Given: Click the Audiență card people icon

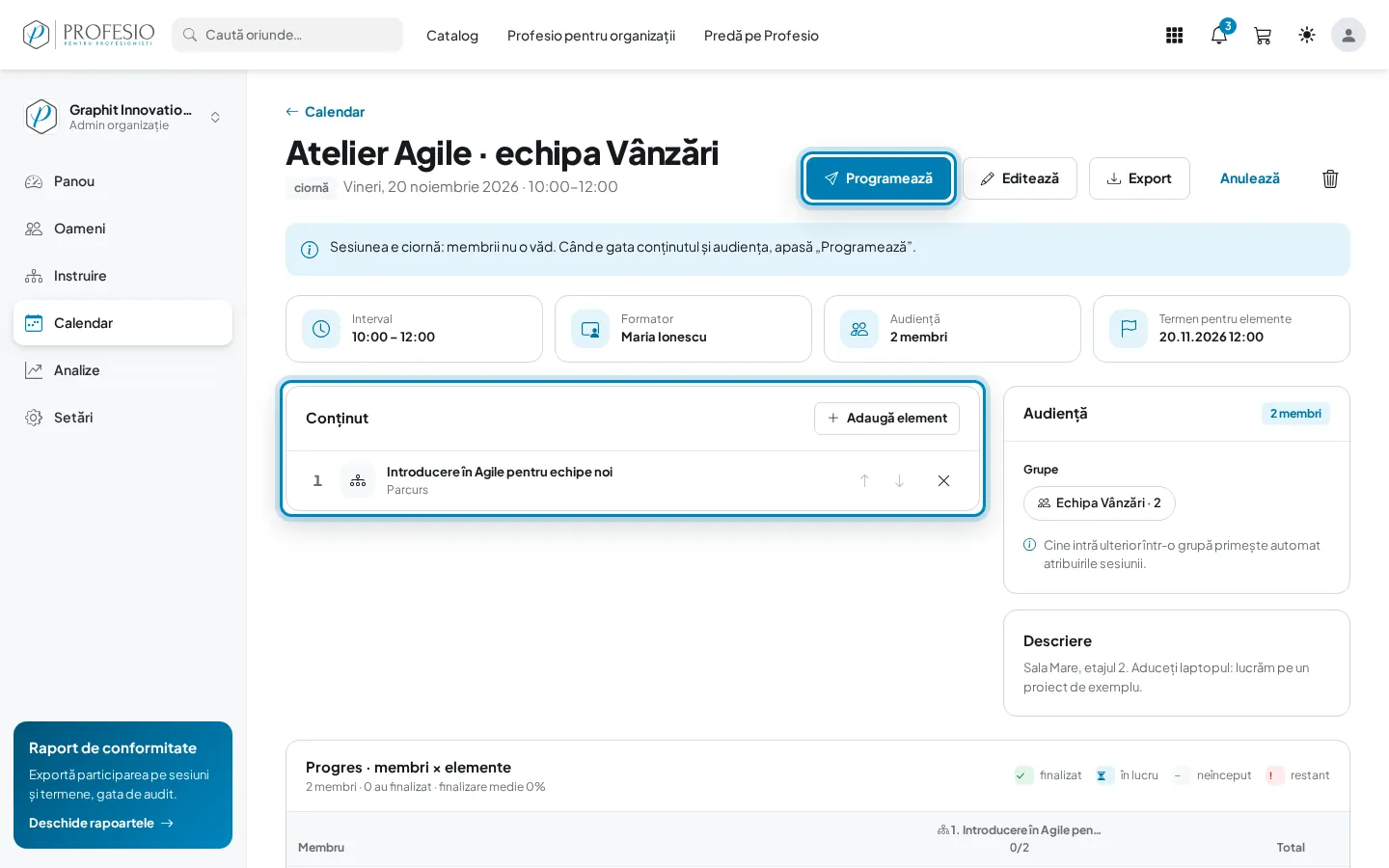Looking at the screenshot, I should point(859,329).
